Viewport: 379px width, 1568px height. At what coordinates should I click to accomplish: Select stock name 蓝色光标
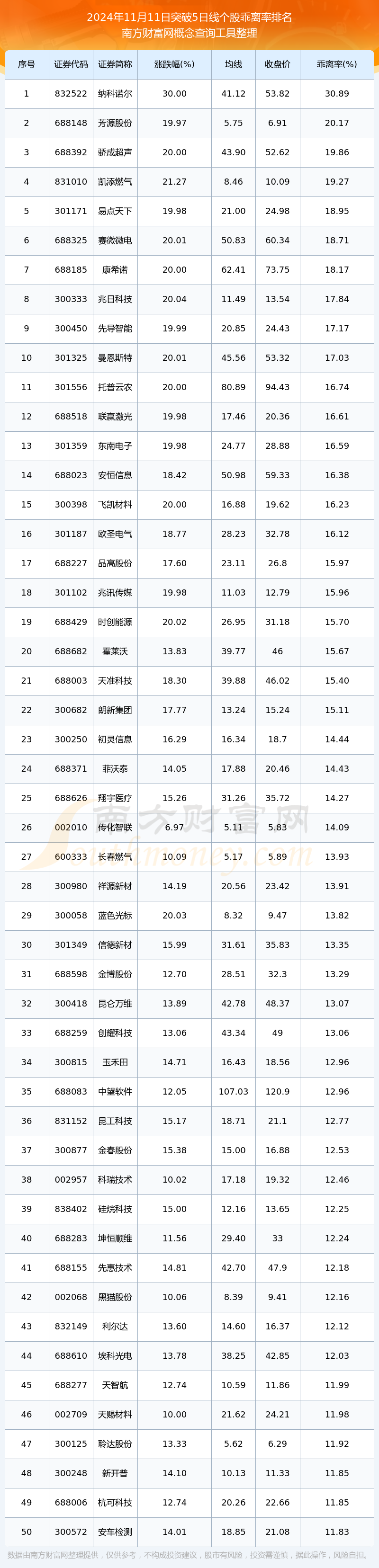tap(115, 916)
